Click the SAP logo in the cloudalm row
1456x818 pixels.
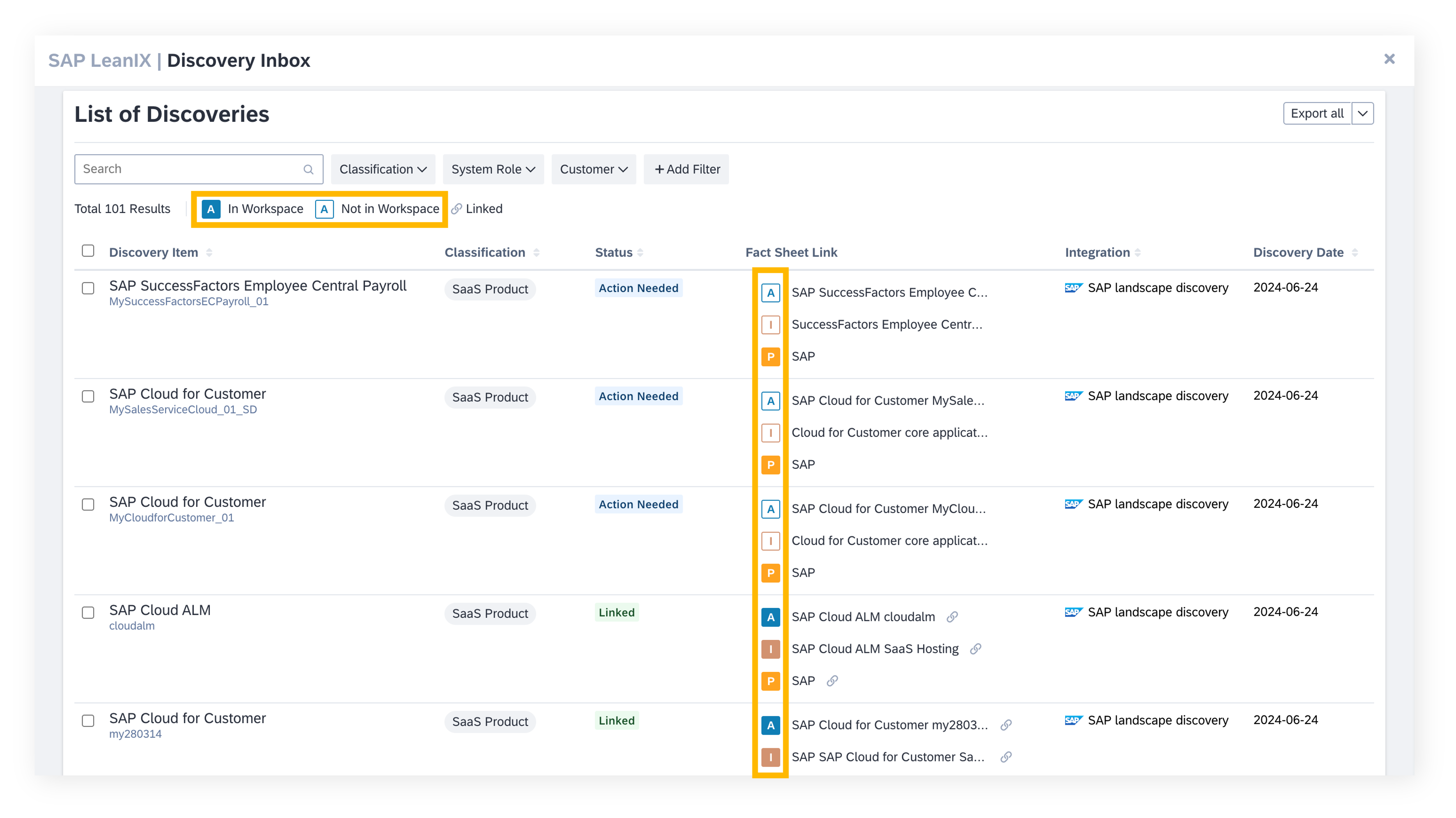[x=1073, y=612]
